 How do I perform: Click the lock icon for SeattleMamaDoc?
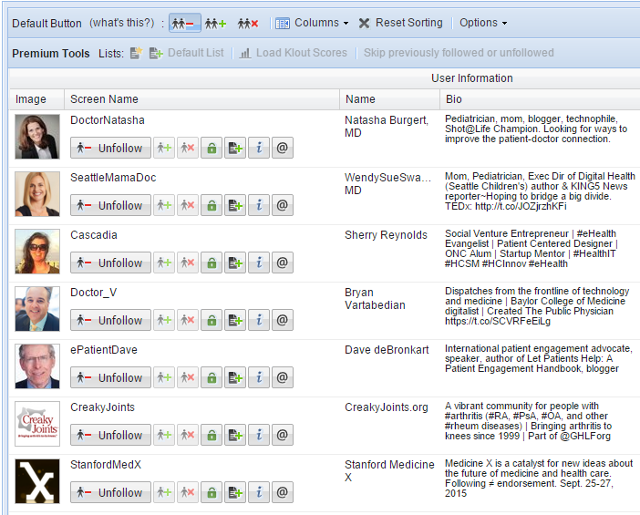click(x=211, y=205)
